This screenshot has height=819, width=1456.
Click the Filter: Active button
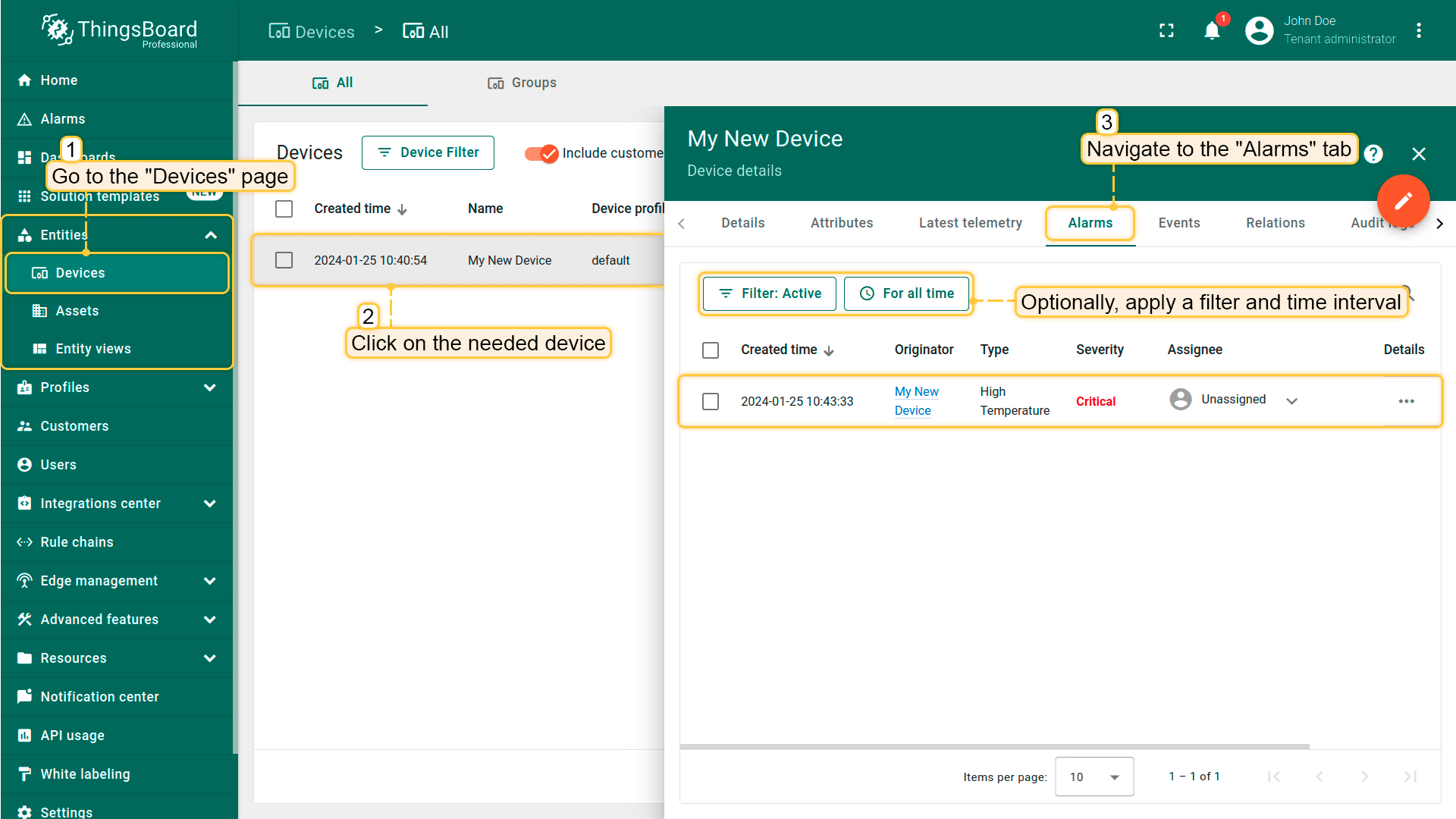click(x=769, y=293)
